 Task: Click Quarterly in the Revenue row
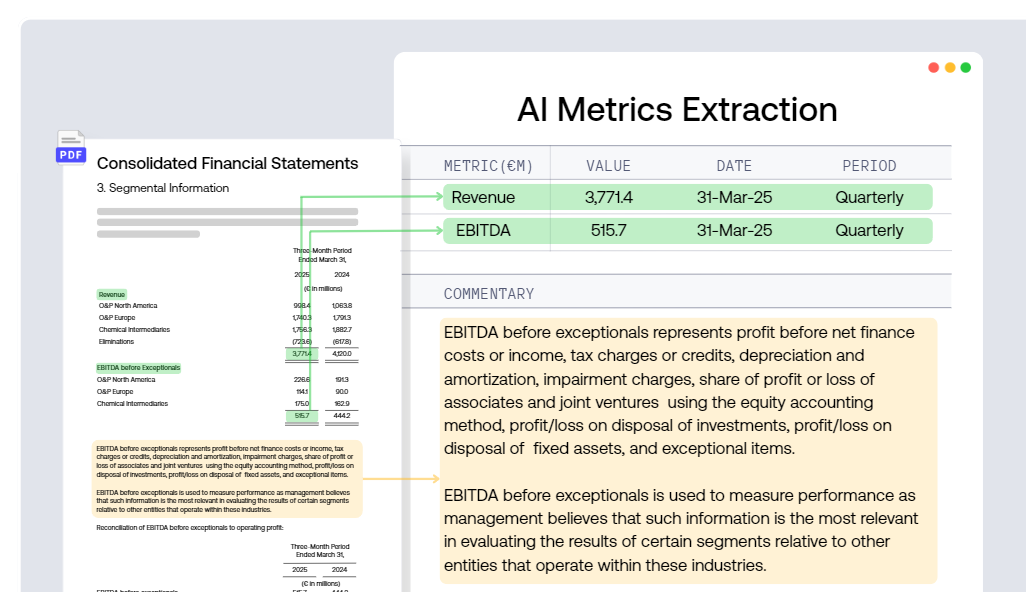(x=869, y=198)
